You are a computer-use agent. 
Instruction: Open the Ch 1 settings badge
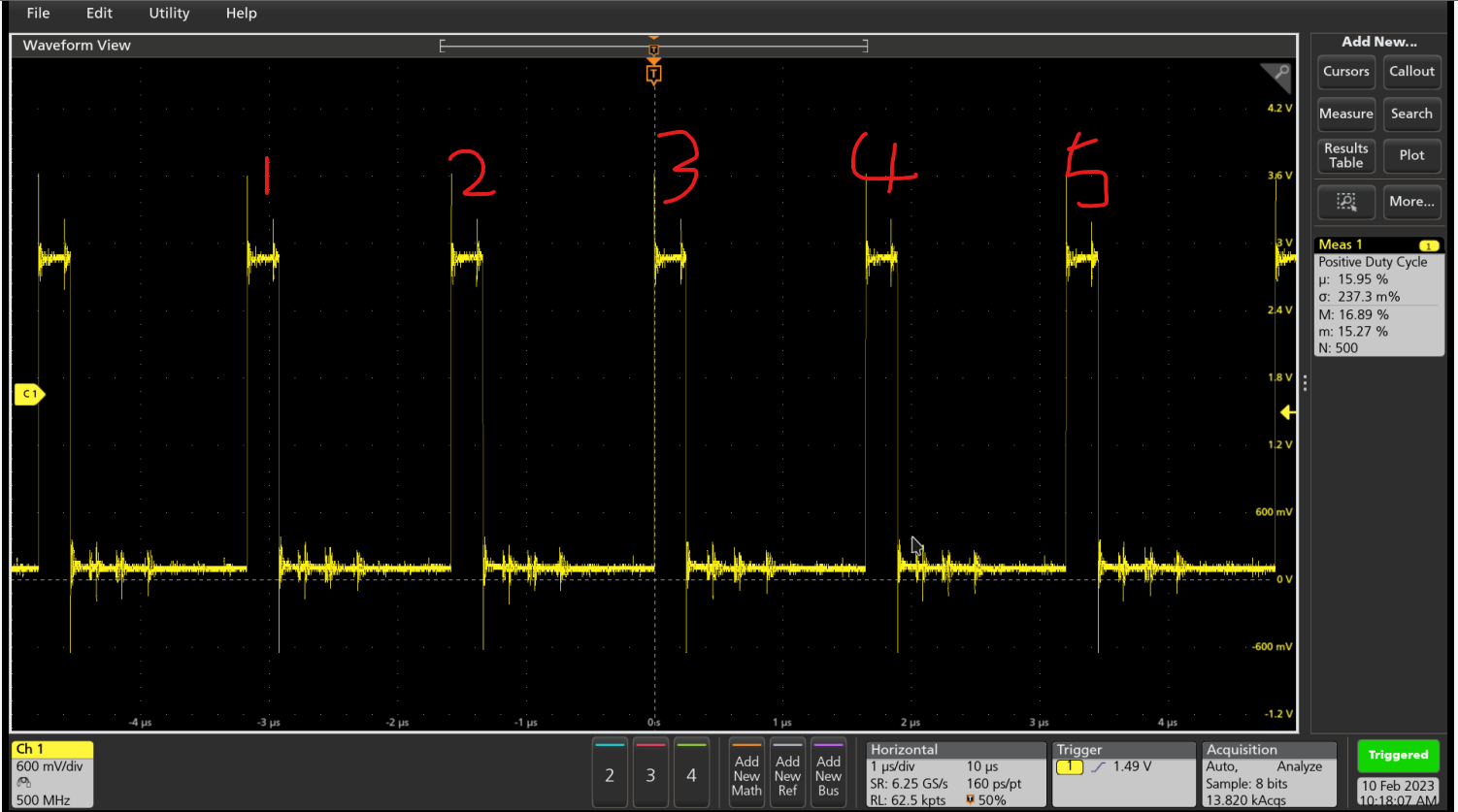click(x=52, y=774)
